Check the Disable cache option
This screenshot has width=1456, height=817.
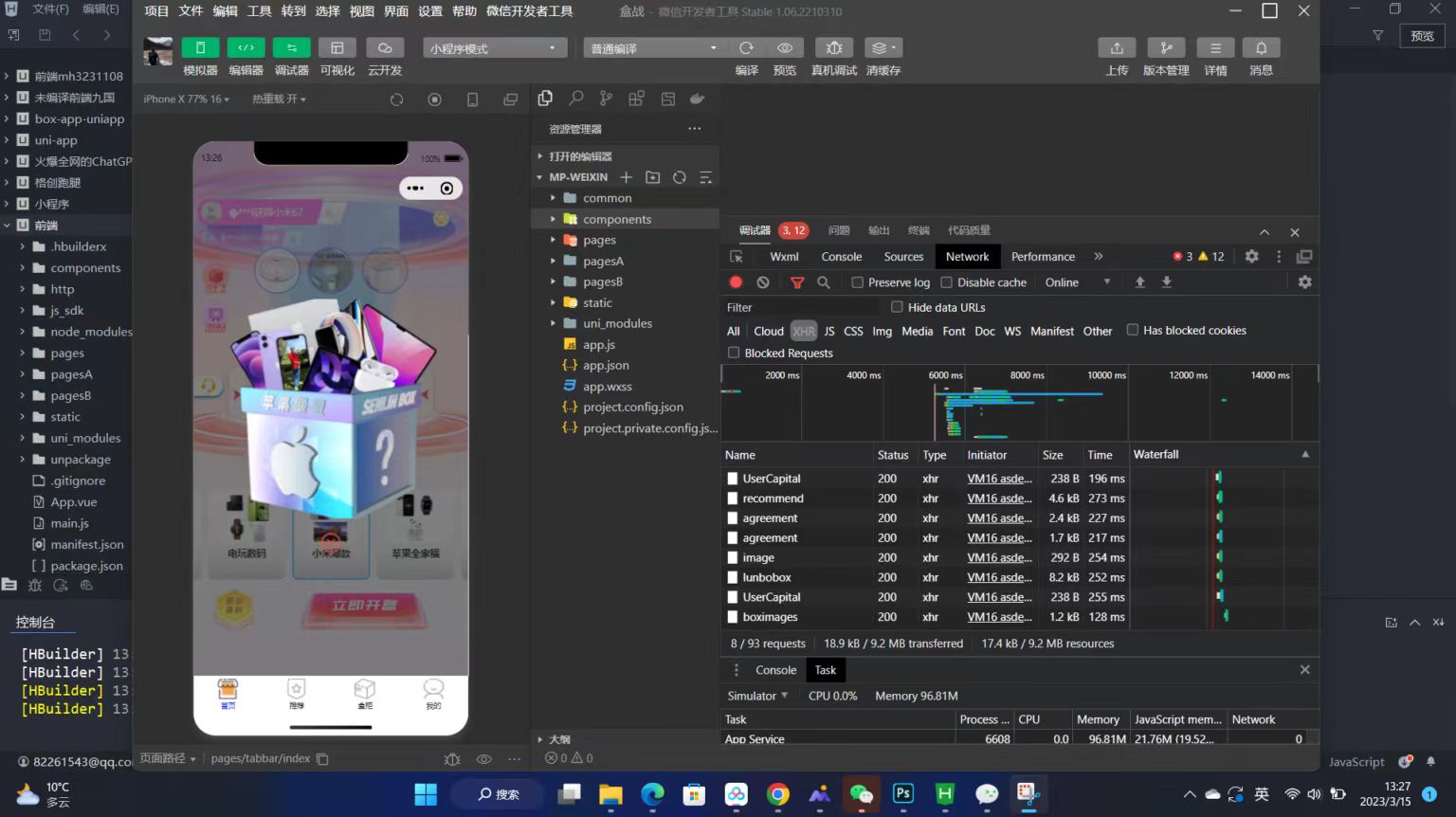pos(946,282)
